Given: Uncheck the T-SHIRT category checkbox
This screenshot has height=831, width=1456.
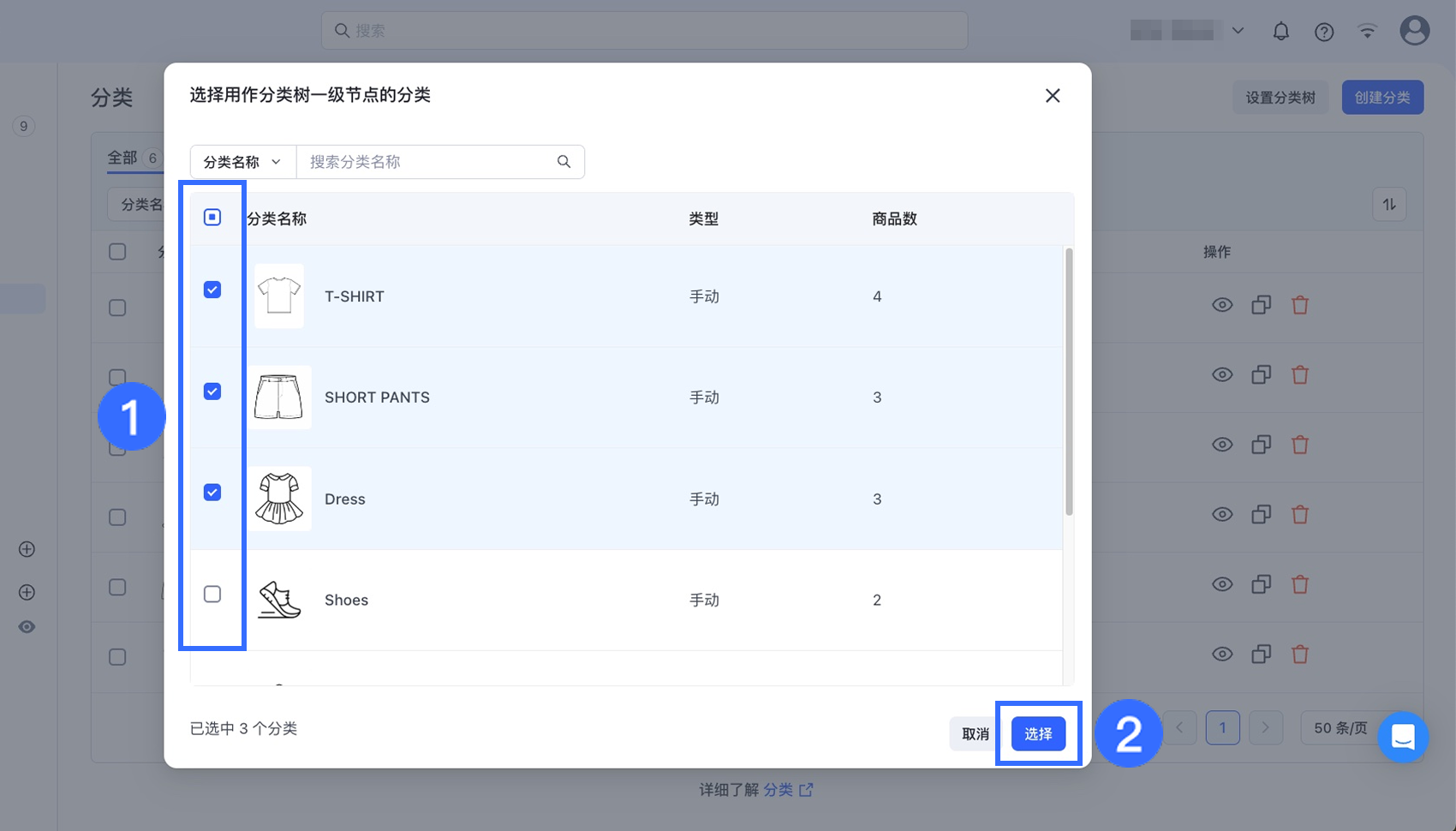Looking at the screenshot, I should tap(212, 290).
